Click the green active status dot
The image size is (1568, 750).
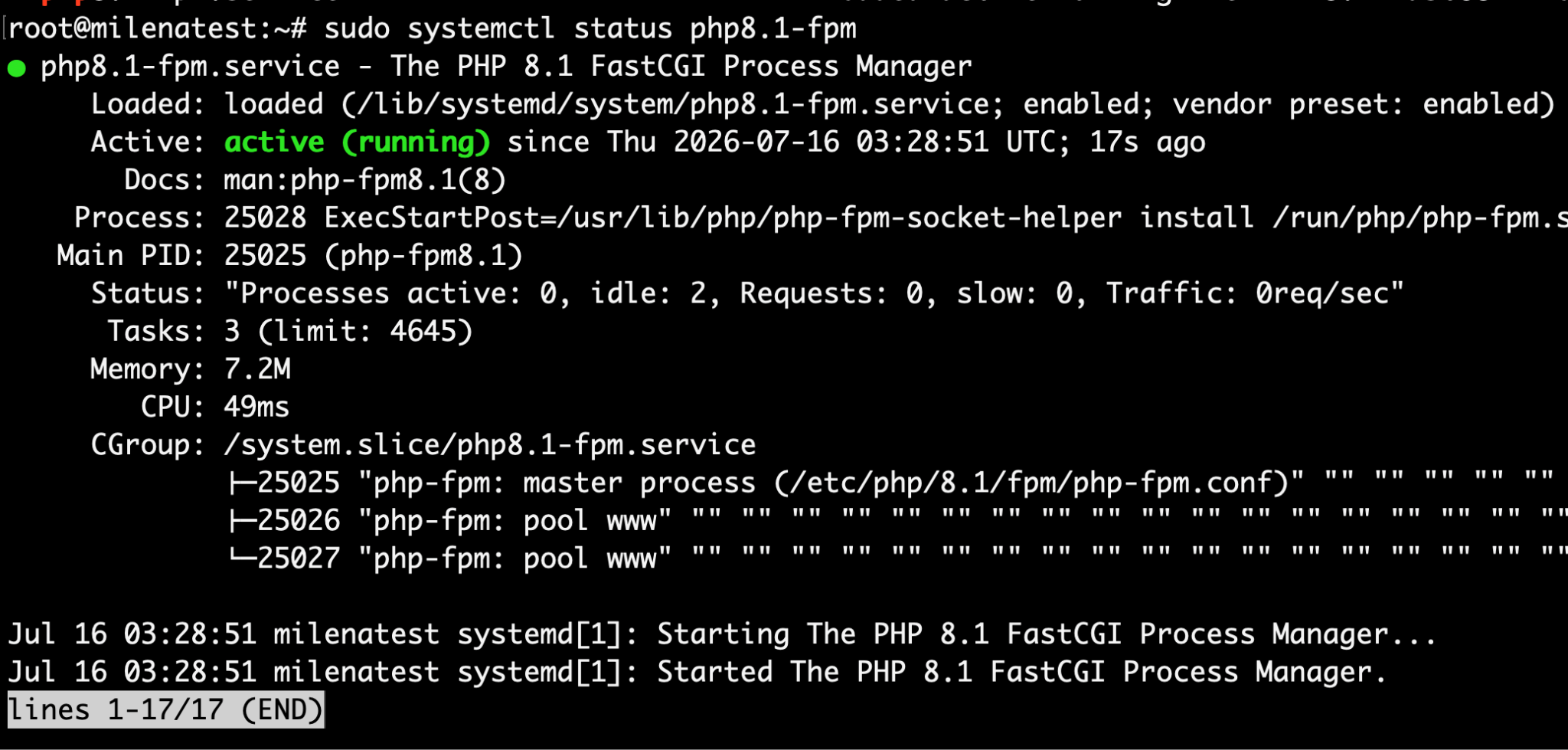click(x=17, y=69)
